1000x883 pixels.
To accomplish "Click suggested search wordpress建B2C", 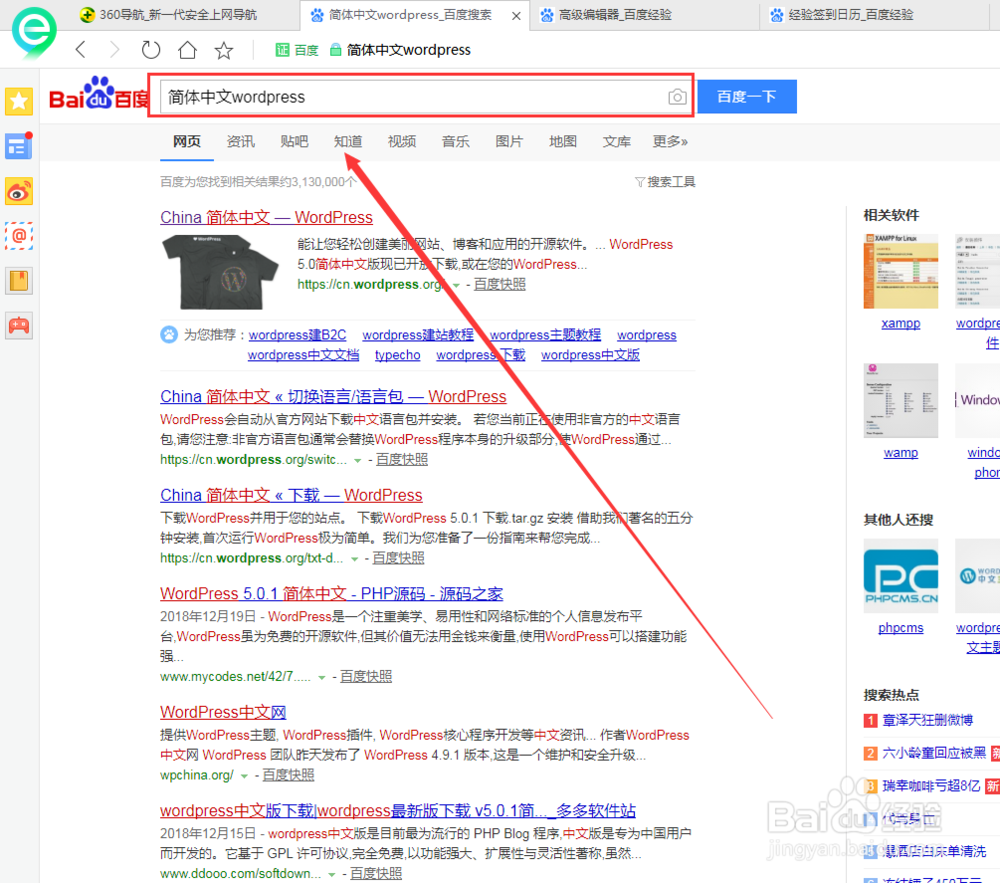I will click(297, 335).
